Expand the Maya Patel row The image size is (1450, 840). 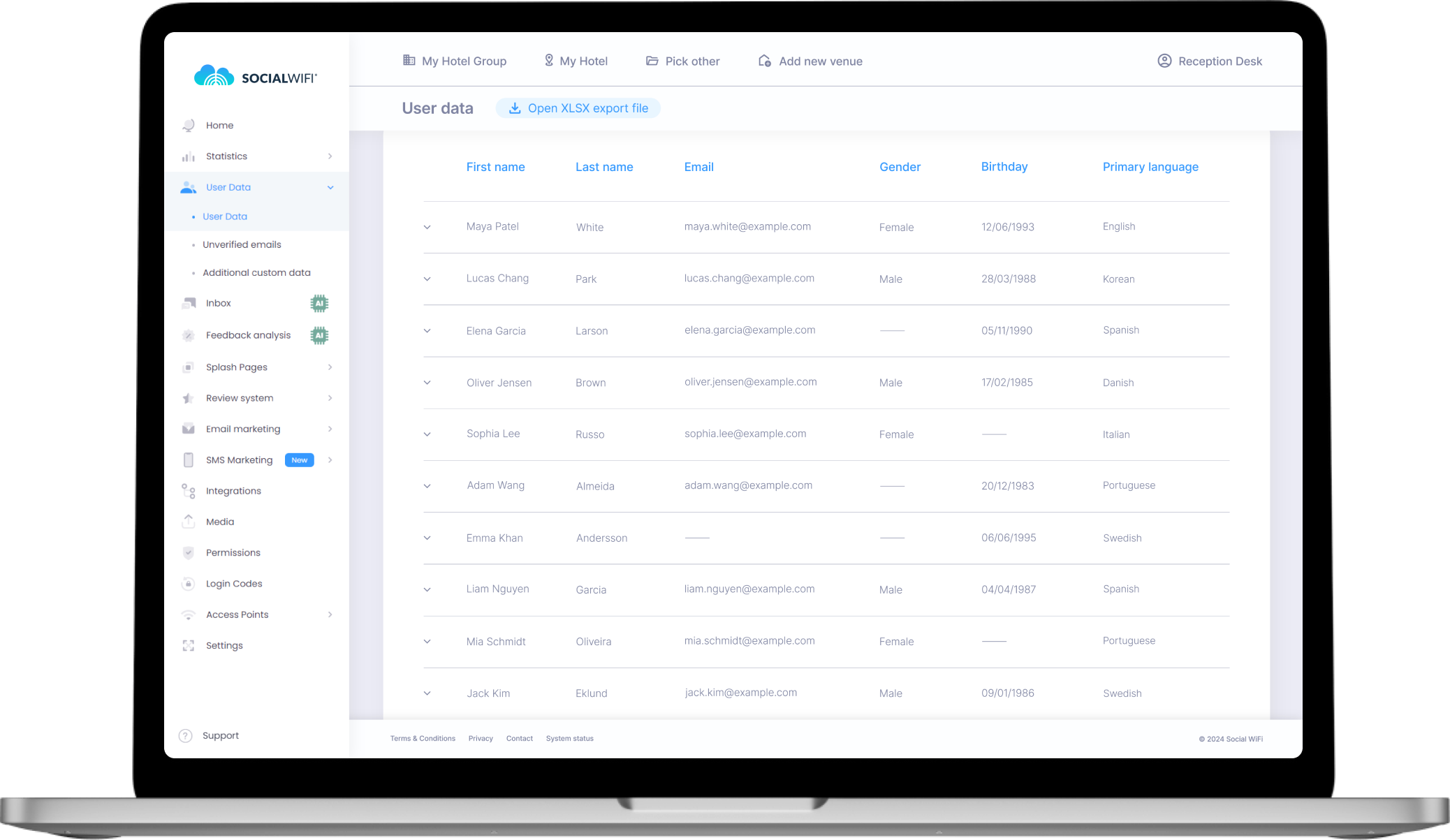(x=427, y=227)
